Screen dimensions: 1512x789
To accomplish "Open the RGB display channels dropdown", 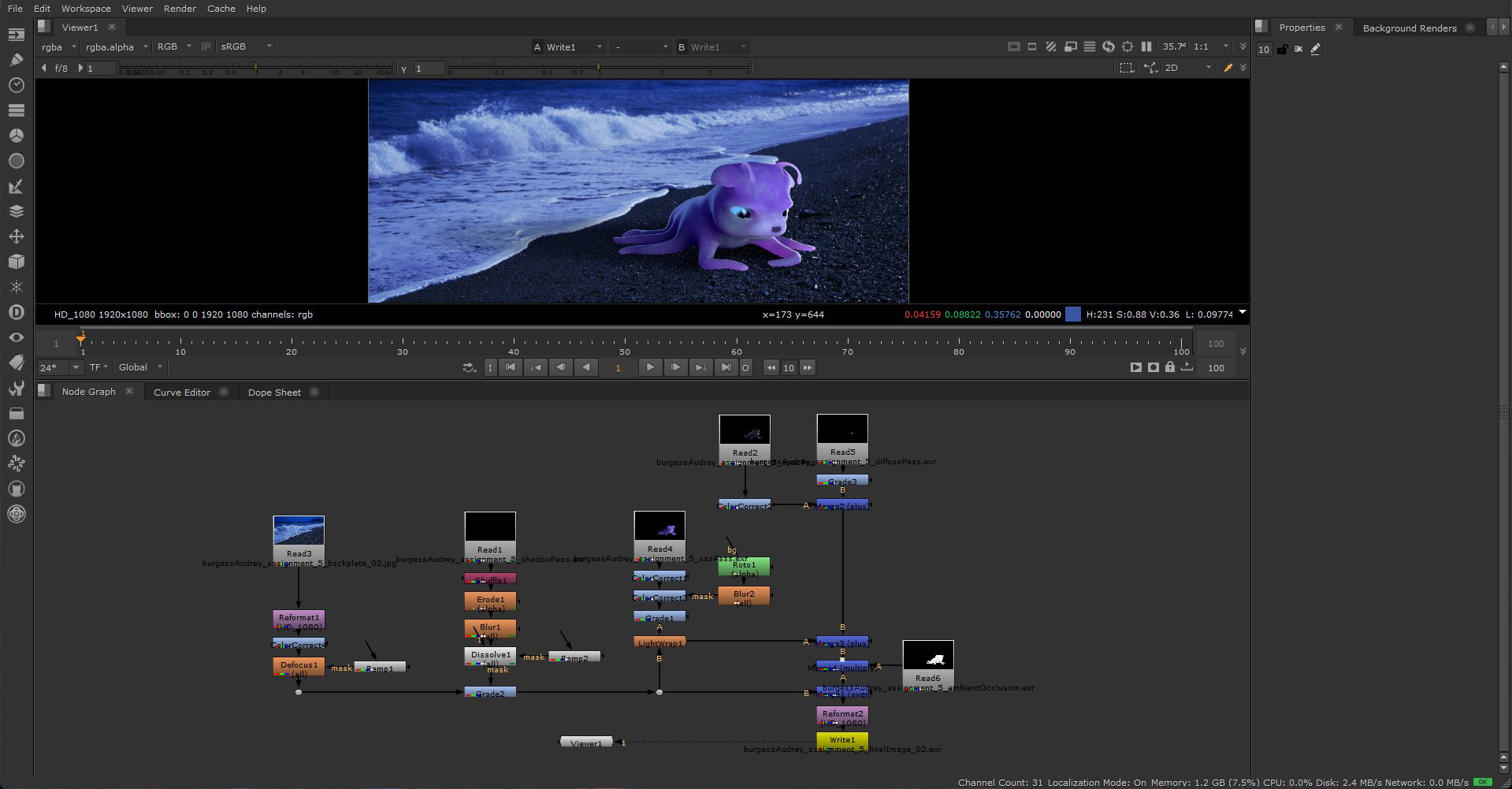I will [174, 47].
